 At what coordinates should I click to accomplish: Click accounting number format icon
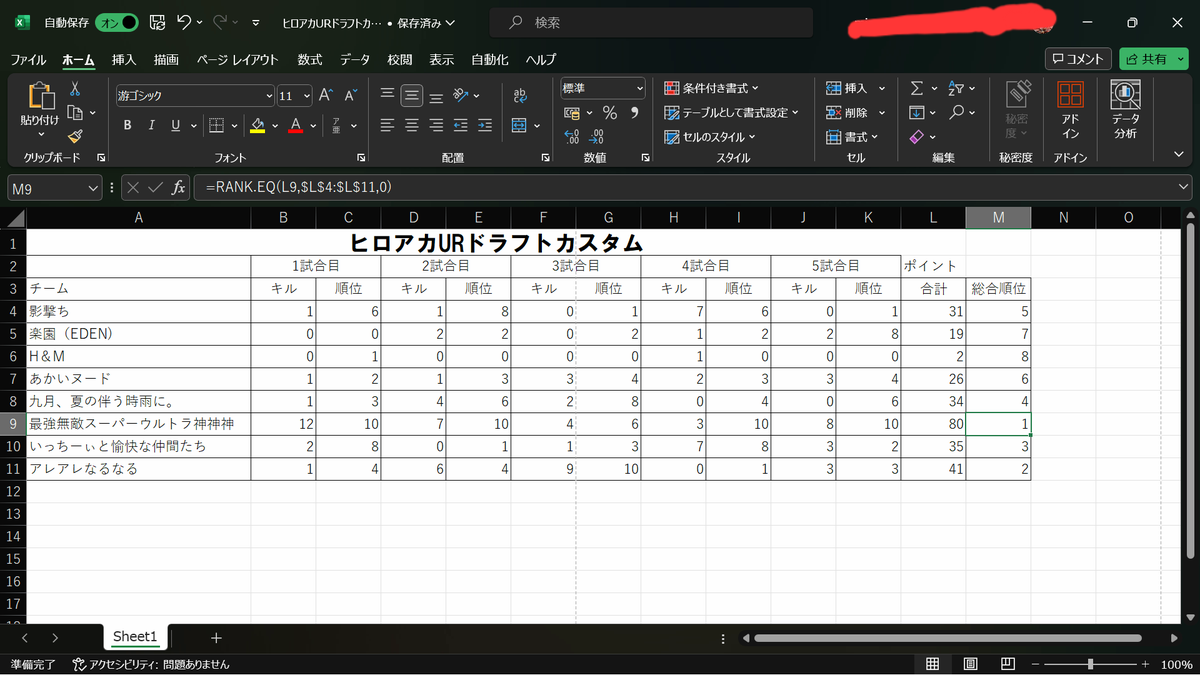[x=573, y=113]
